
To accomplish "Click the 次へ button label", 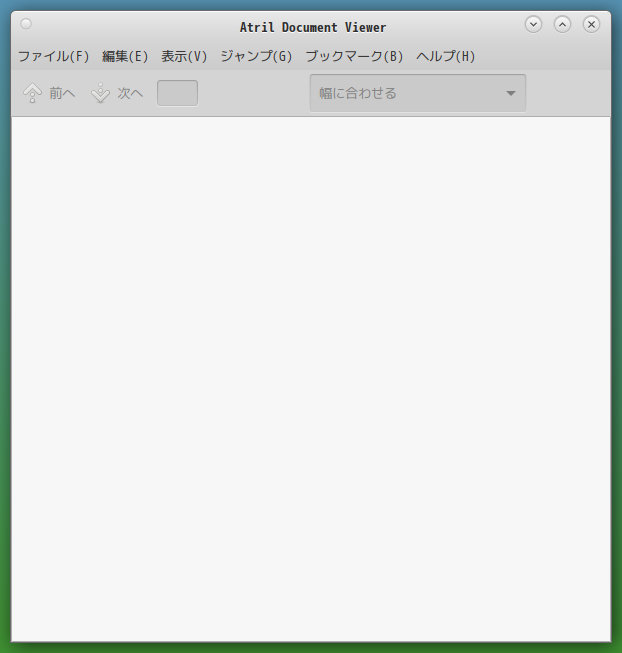I will coord(130,93).
